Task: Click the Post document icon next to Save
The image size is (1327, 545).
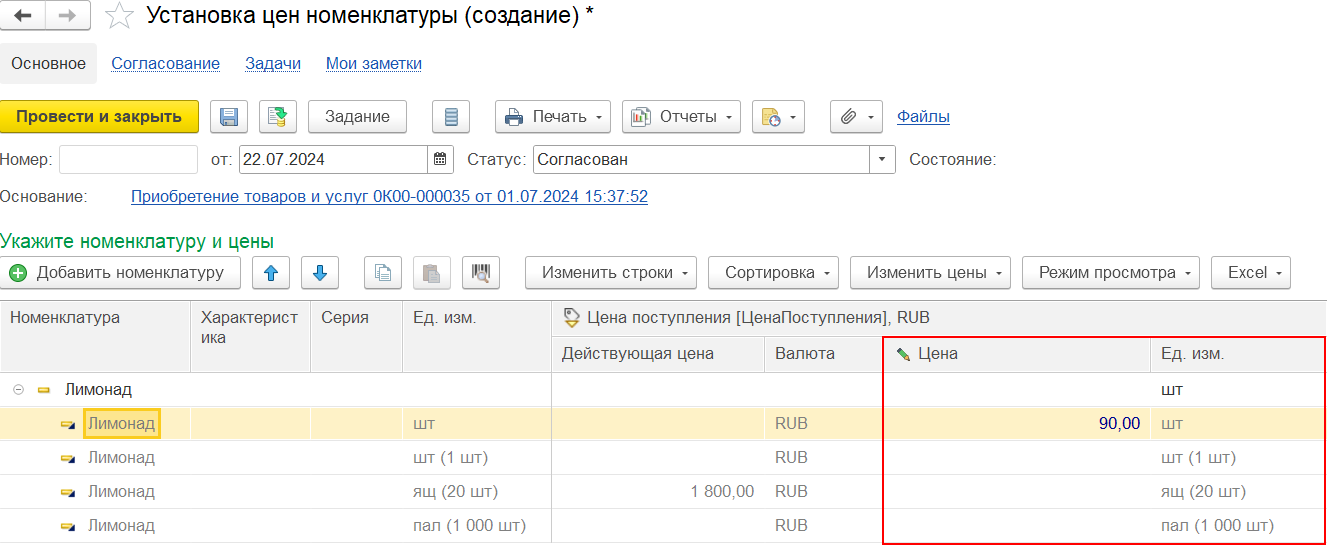Action: pos(278,117)
